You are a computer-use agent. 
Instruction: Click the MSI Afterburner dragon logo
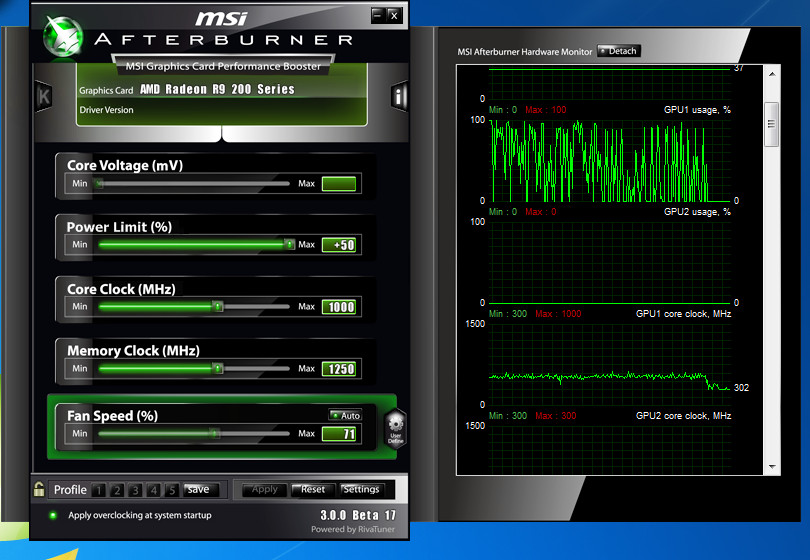pos(63,36)
